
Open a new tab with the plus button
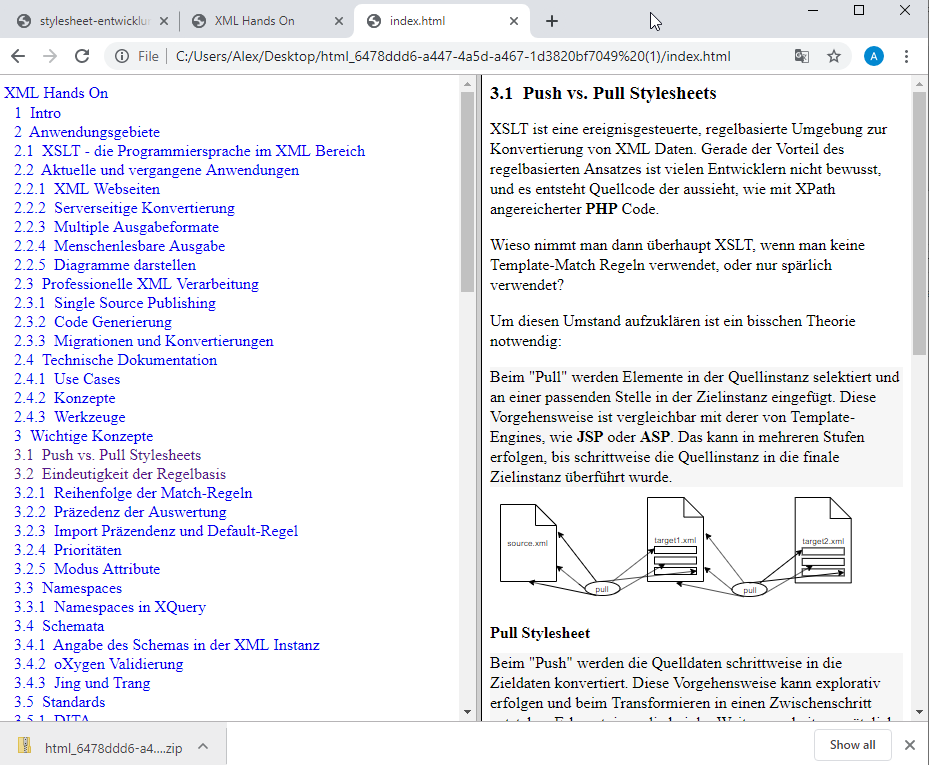click(x=552, y=21)
